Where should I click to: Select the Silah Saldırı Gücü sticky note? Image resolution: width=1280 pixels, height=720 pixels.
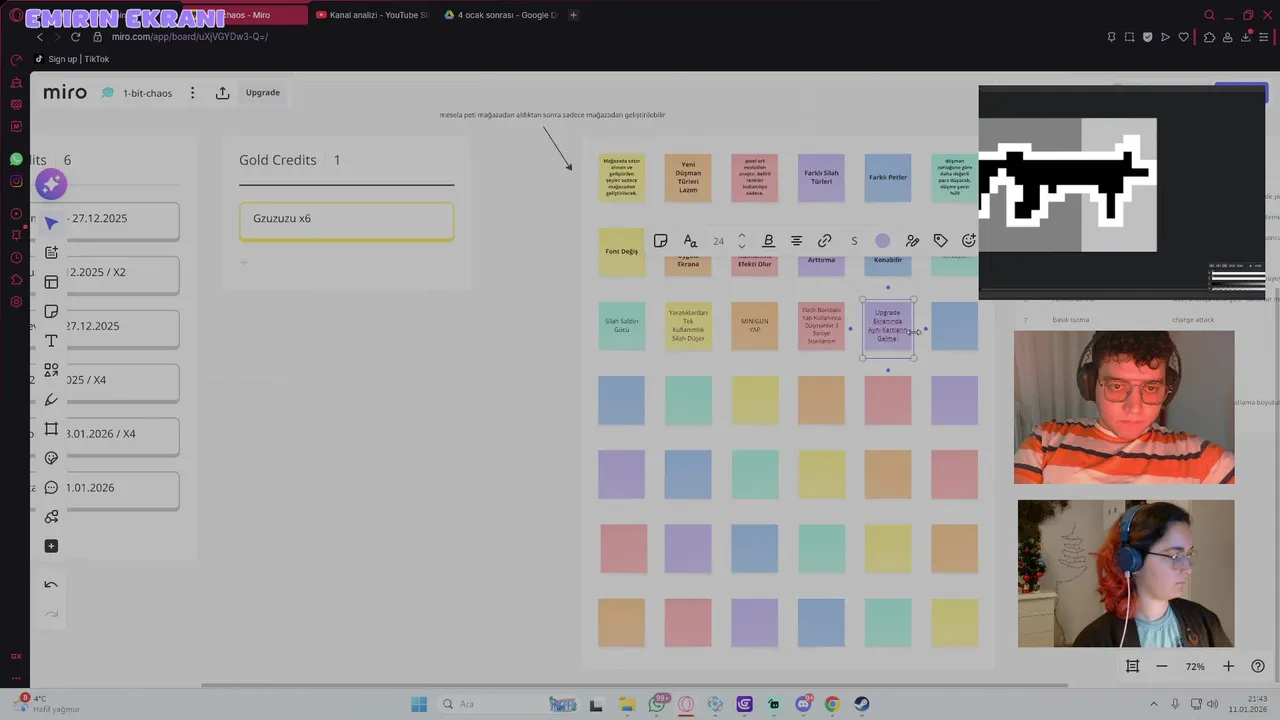pyautogui.click(x=621, y=326)
